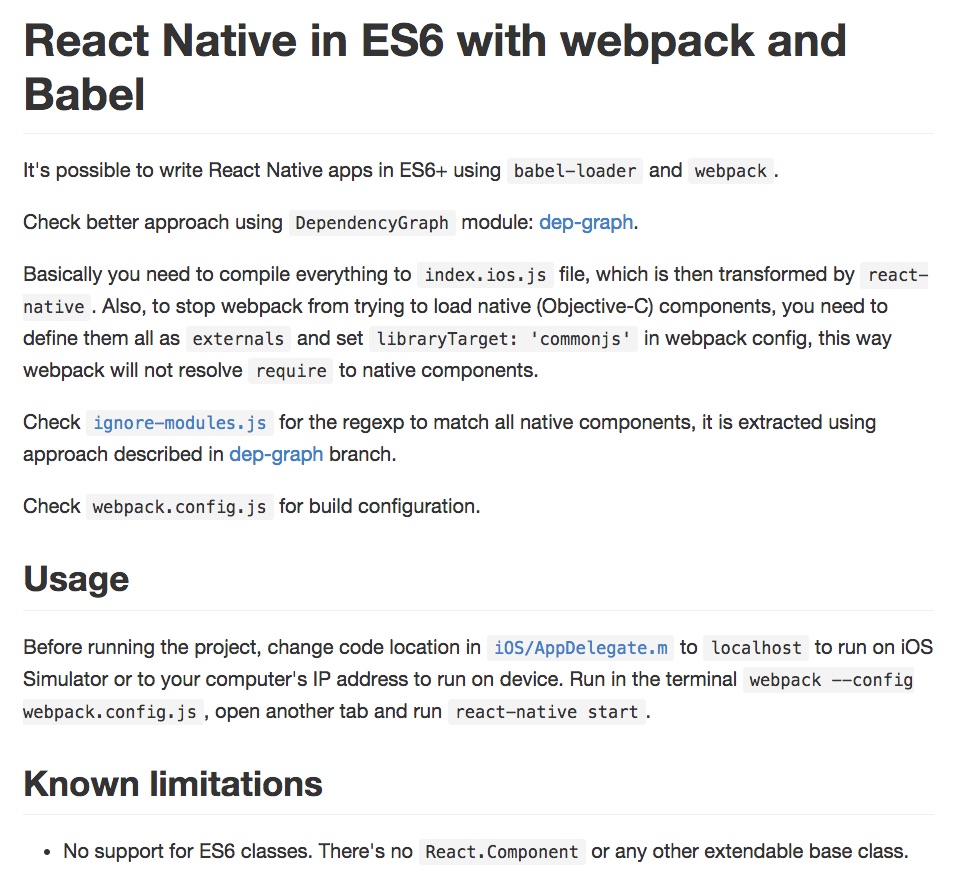Click the babel-loader code snippet
The height and width of the screenshot is (875, 954).
tap(574, 170)
